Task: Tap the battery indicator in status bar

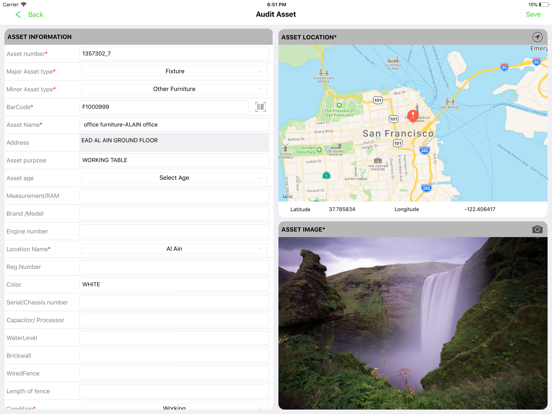Action: pyautogui.click(x=543, y=4)
